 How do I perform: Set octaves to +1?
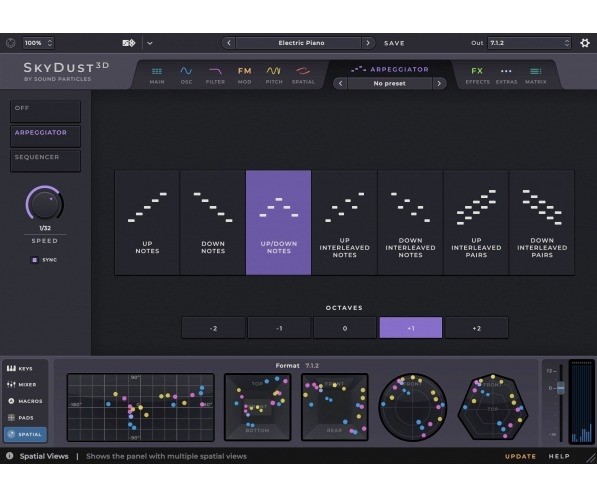411,328
